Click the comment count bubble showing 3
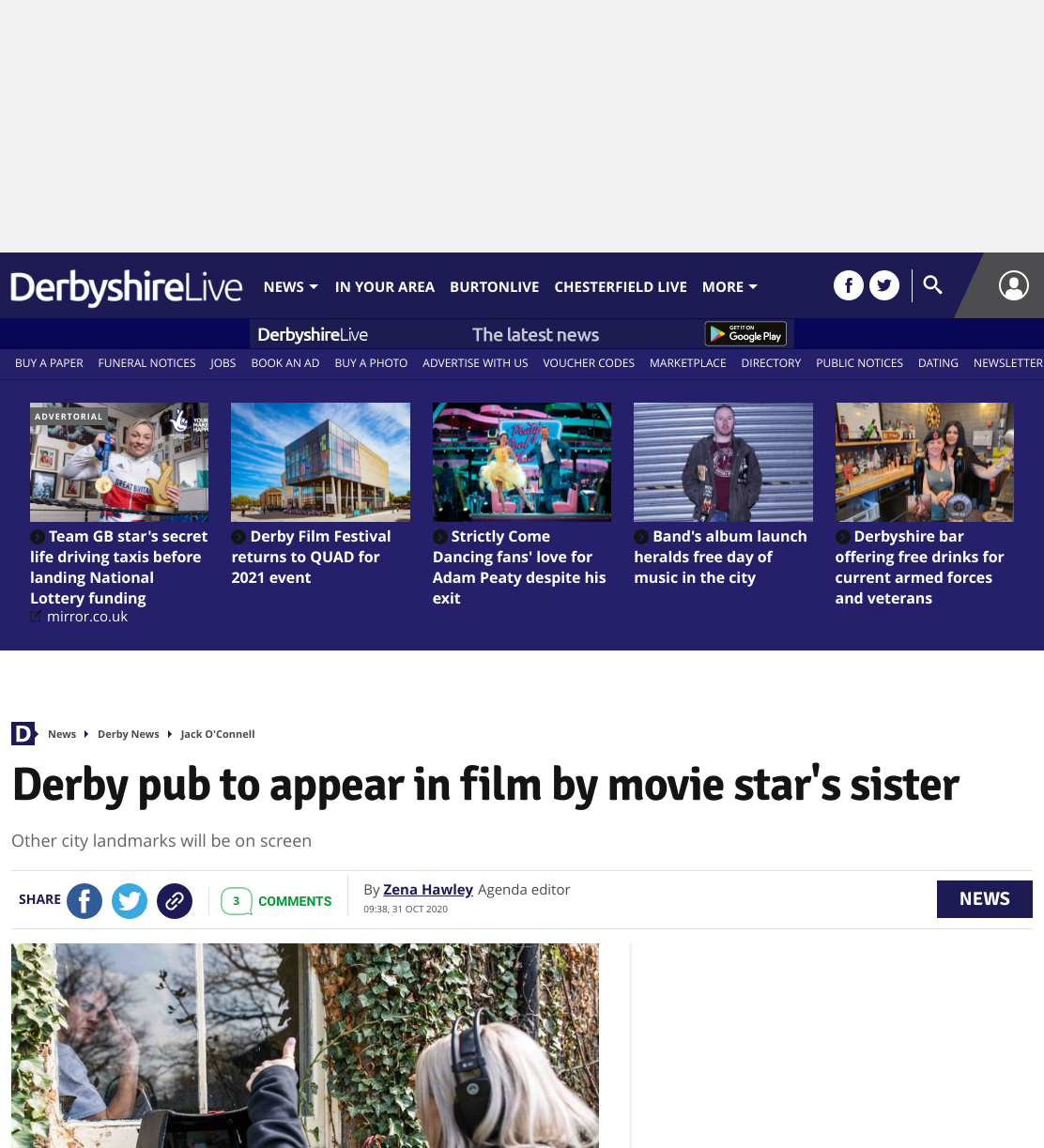Viewport: 1044px width, 1148px height. [237, 901]
